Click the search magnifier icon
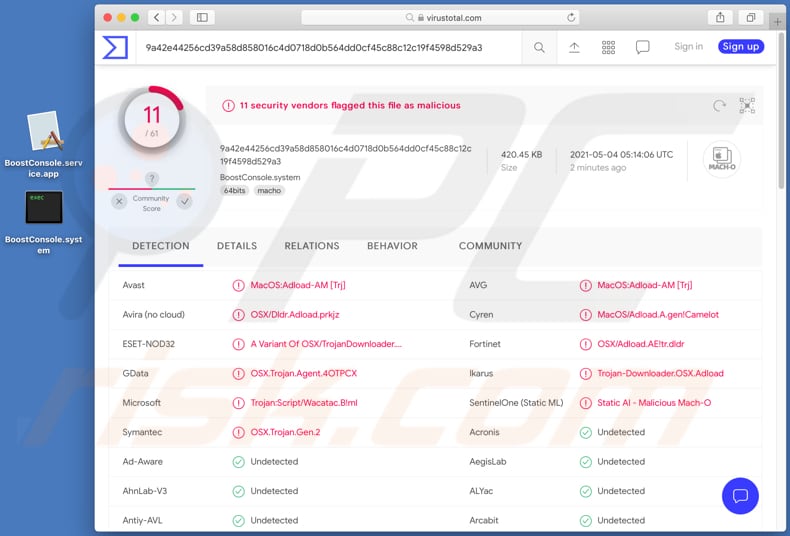 pyautogui.click(x=539, y=47)
